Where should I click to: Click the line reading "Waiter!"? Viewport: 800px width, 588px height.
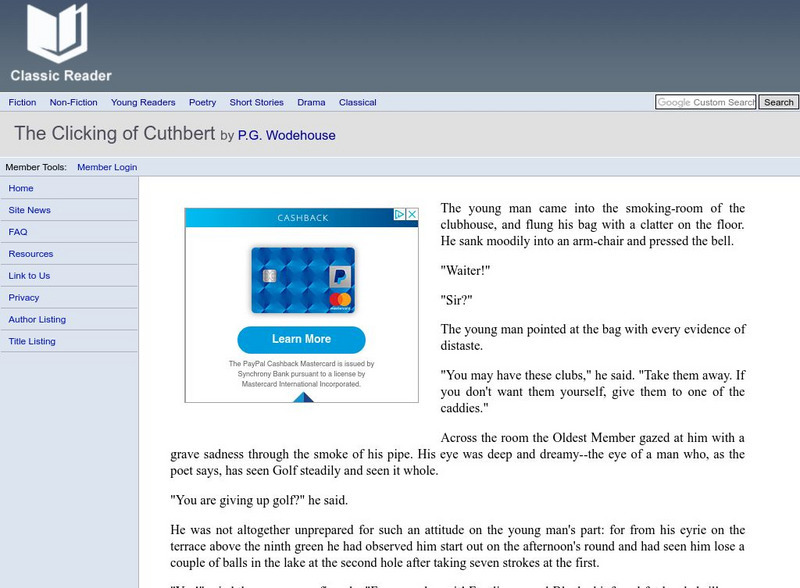465,271
